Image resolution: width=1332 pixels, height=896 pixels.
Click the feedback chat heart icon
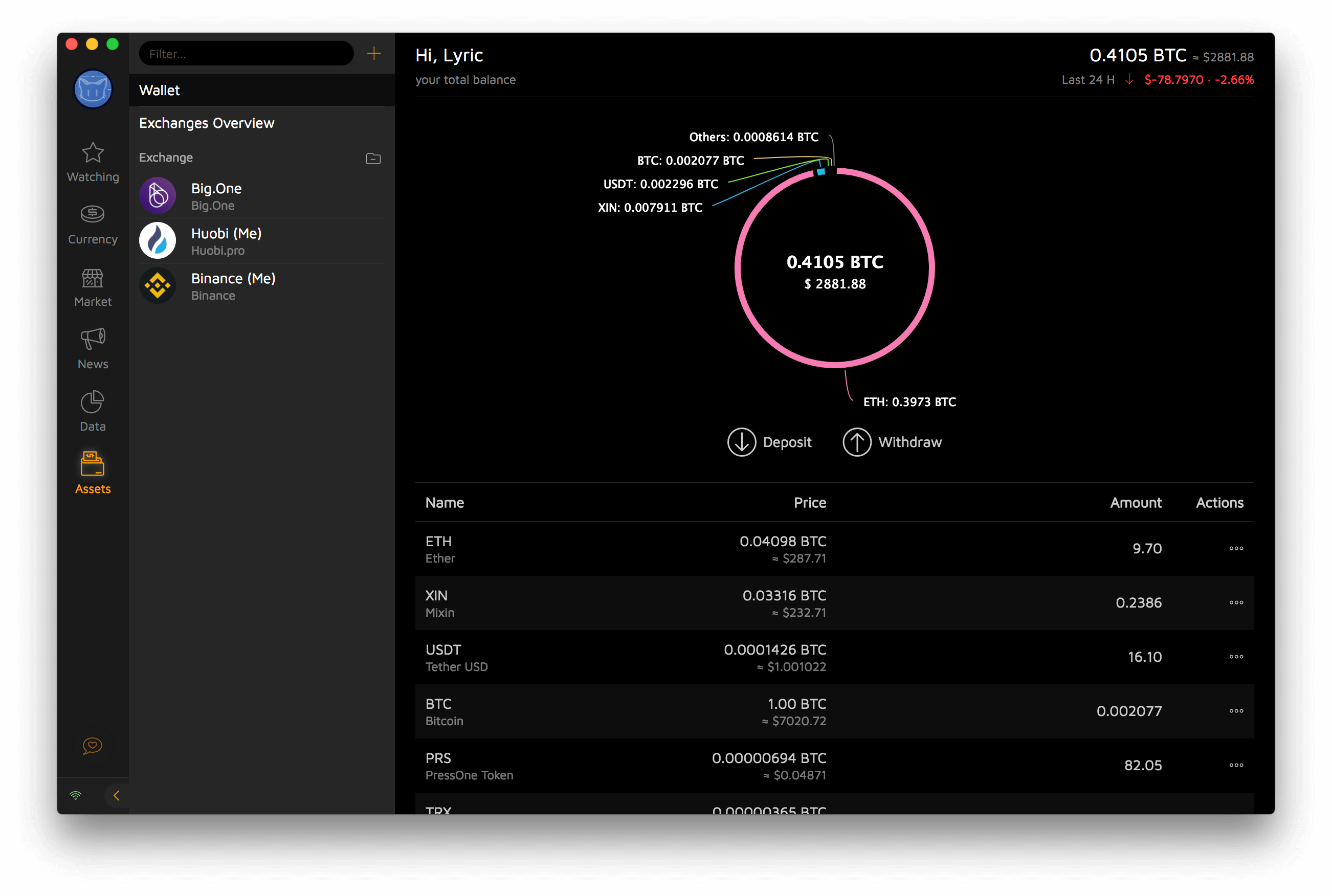(x=93, y=746)
